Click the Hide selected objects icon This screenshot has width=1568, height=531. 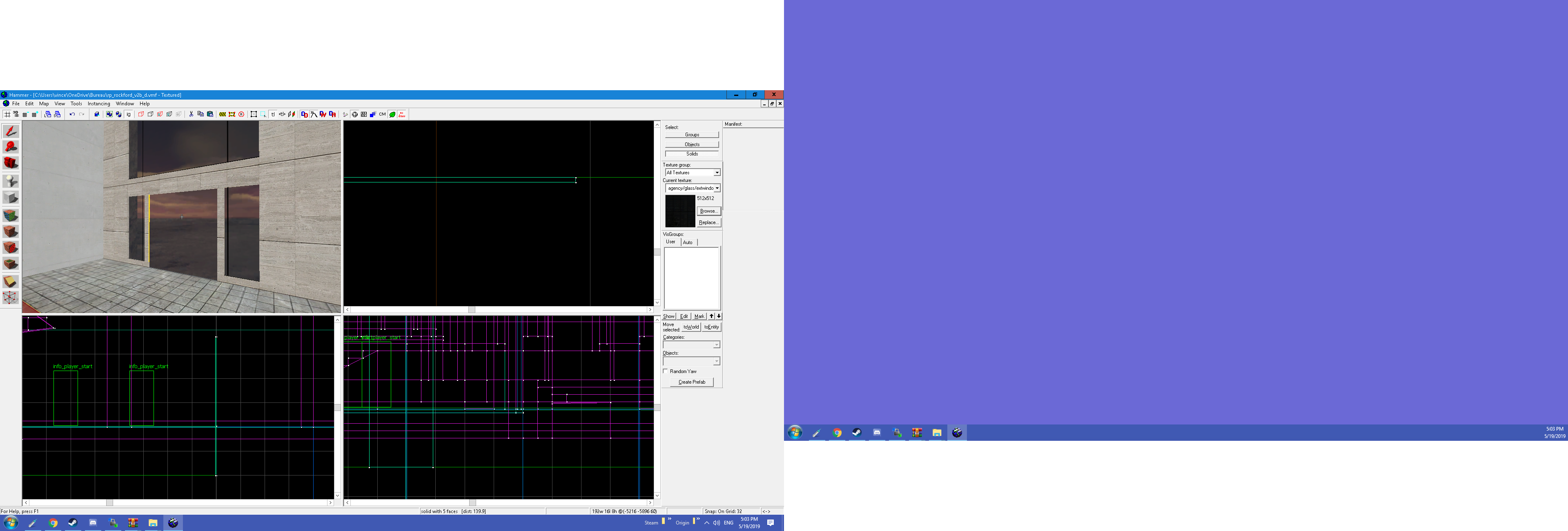(x=141, y=114)
